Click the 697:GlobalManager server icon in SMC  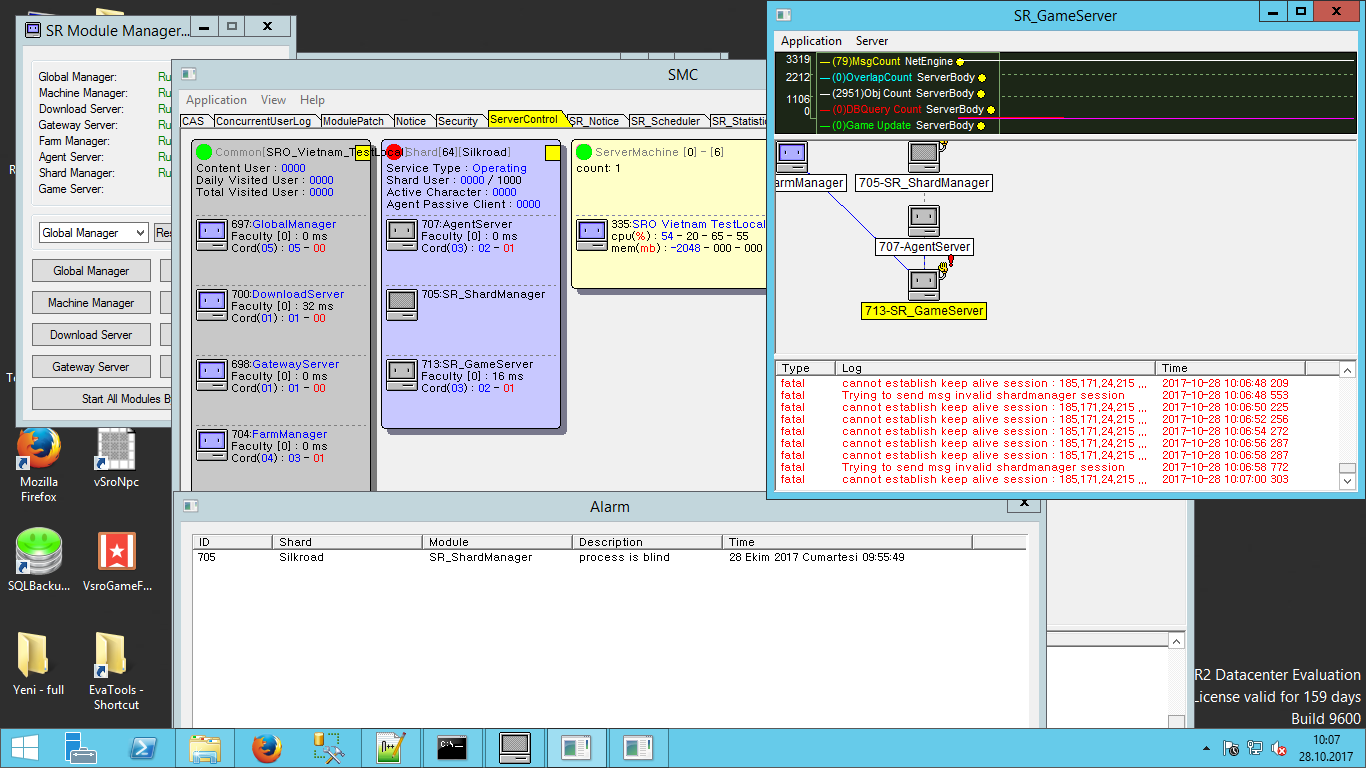(212, 235)
